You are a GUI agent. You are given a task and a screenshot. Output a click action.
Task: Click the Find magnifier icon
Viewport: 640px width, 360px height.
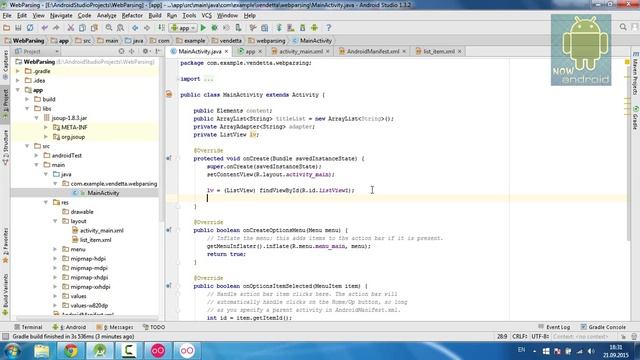coord(109,28)
